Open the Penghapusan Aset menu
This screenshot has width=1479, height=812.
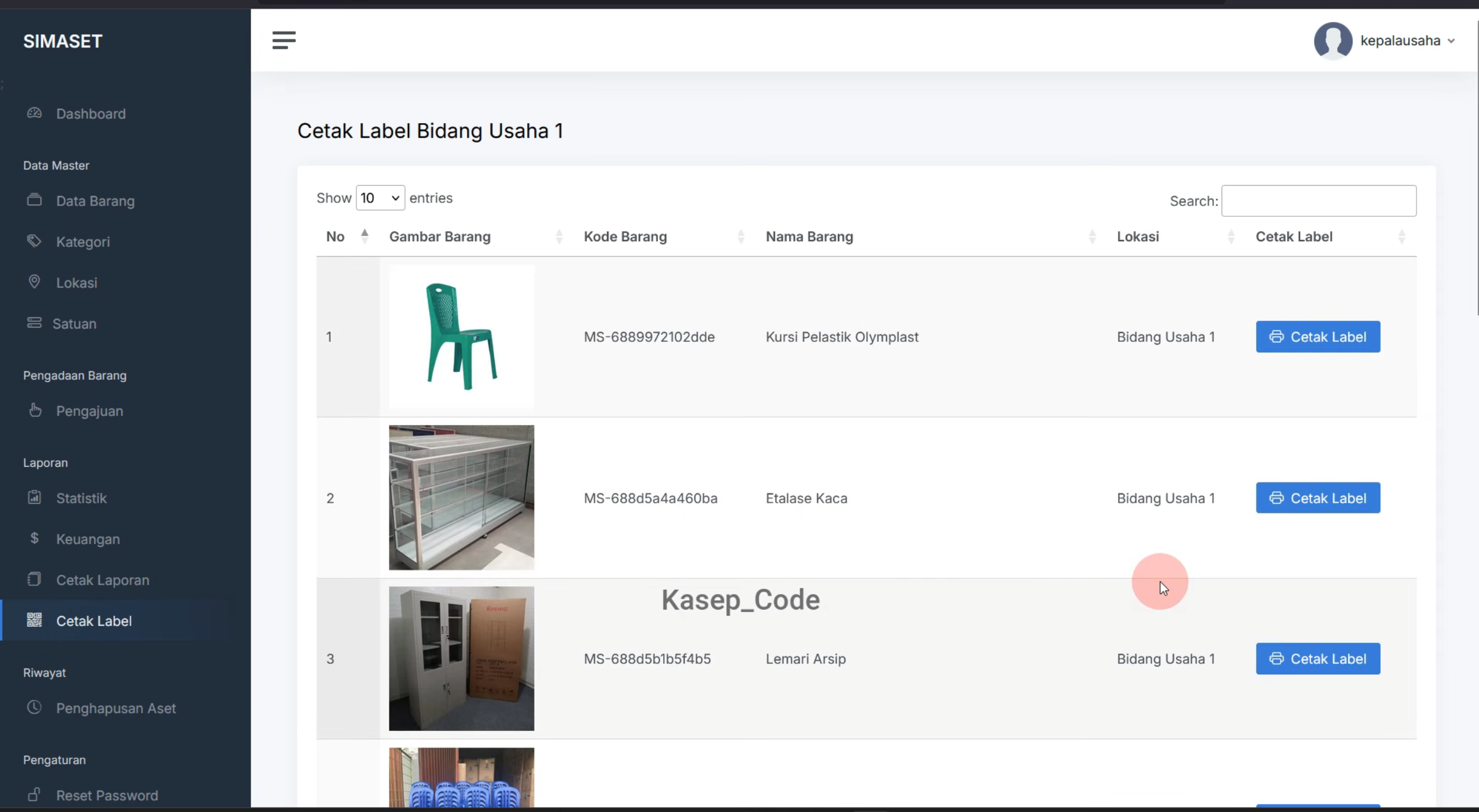point(116,708)
